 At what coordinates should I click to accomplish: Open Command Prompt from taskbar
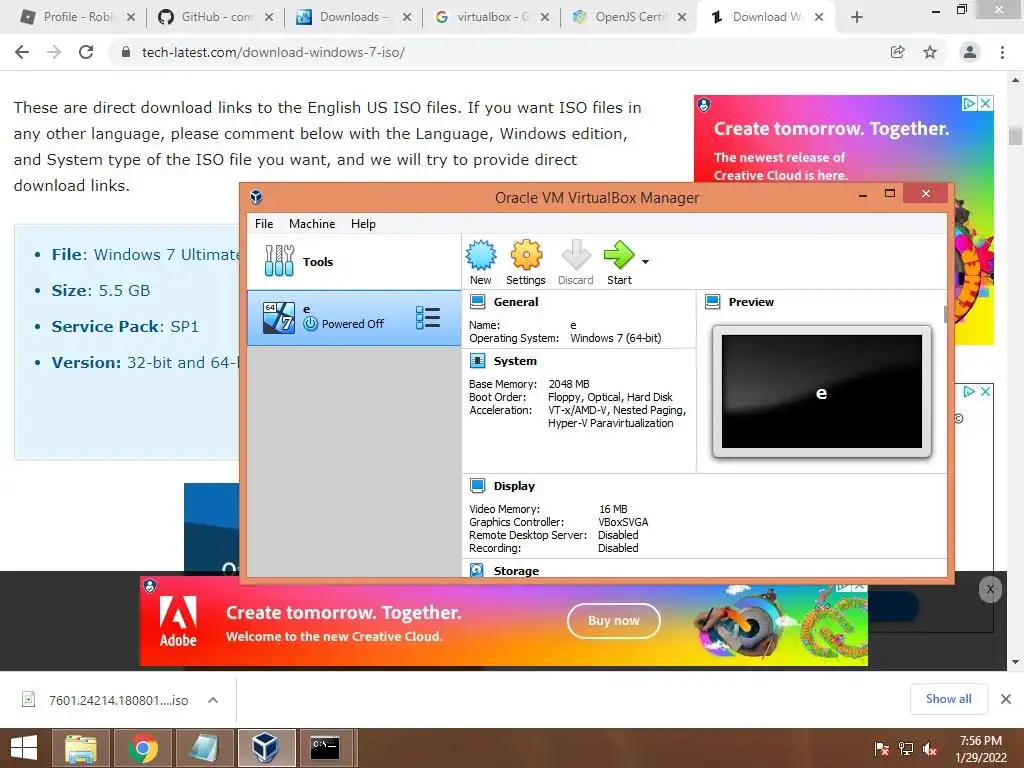pyautogui.click(x=326, y=748)
